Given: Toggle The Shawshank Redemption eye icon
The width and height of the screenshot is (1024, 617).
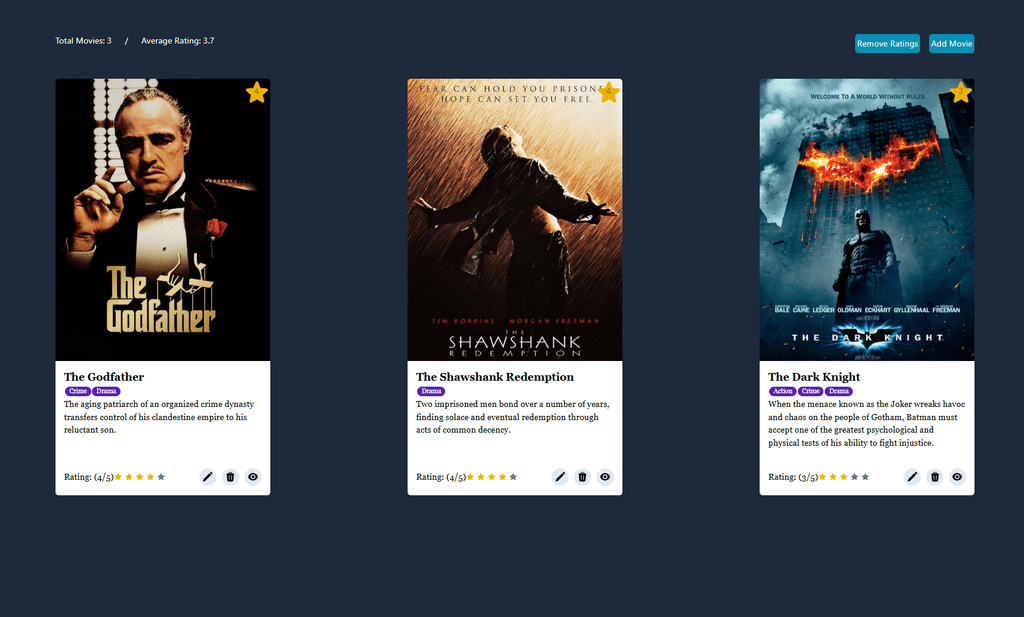Looking at the screenshot, I should point(605,477).
